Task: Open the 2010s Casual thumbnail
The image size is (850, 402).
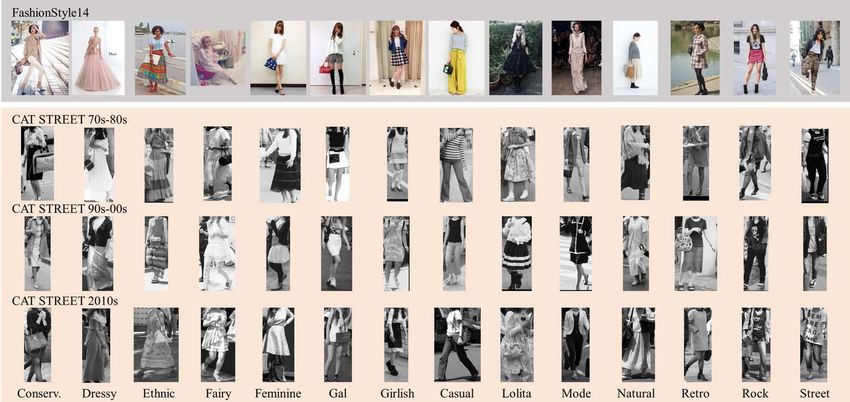Action: pos(457,345)
